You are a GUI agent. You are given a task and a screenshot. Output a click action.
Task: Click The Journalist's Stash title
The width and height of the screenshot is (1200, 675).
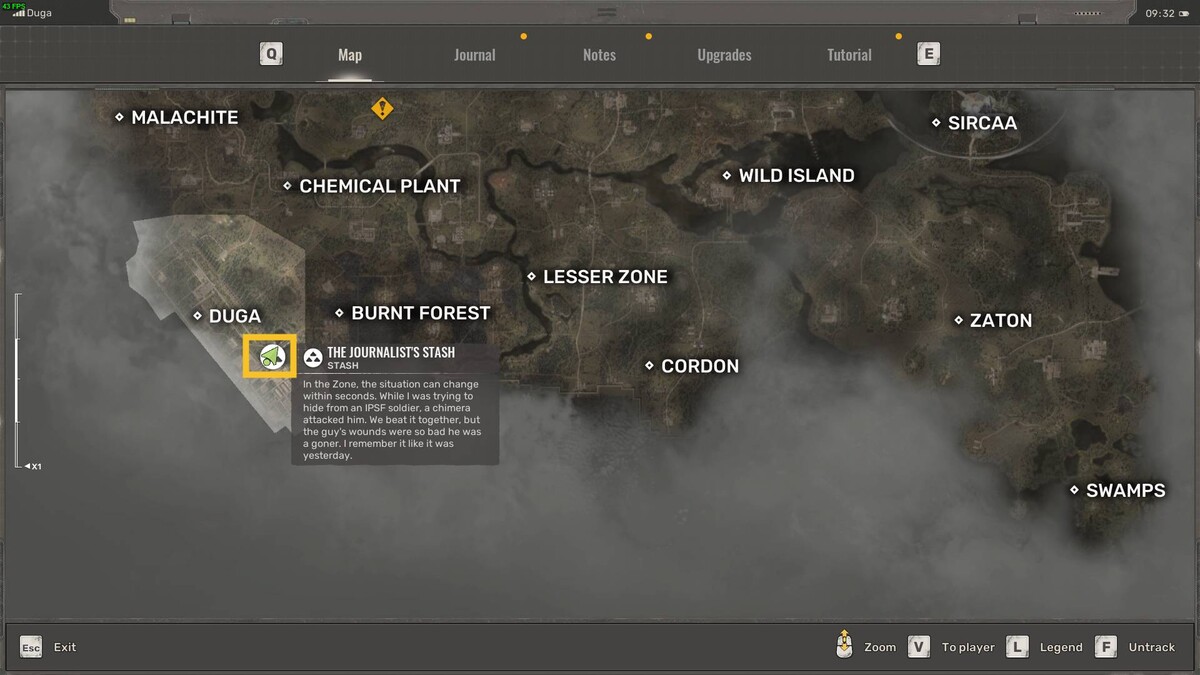[x=391, y=352]
